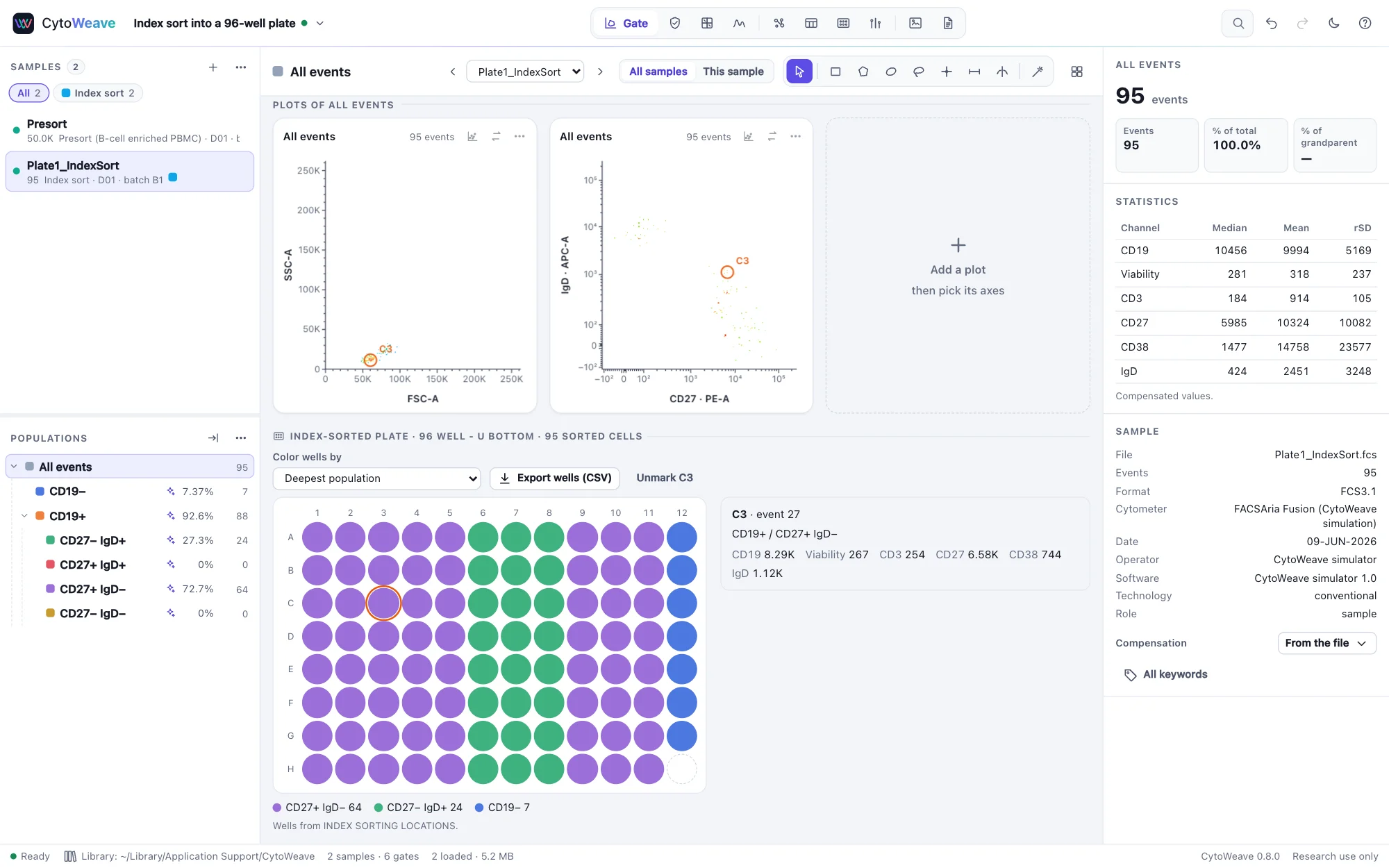The width and height of the screenshot is (1389, 868).
Task: Select the Presort sample row
Action: click(130, 131)
